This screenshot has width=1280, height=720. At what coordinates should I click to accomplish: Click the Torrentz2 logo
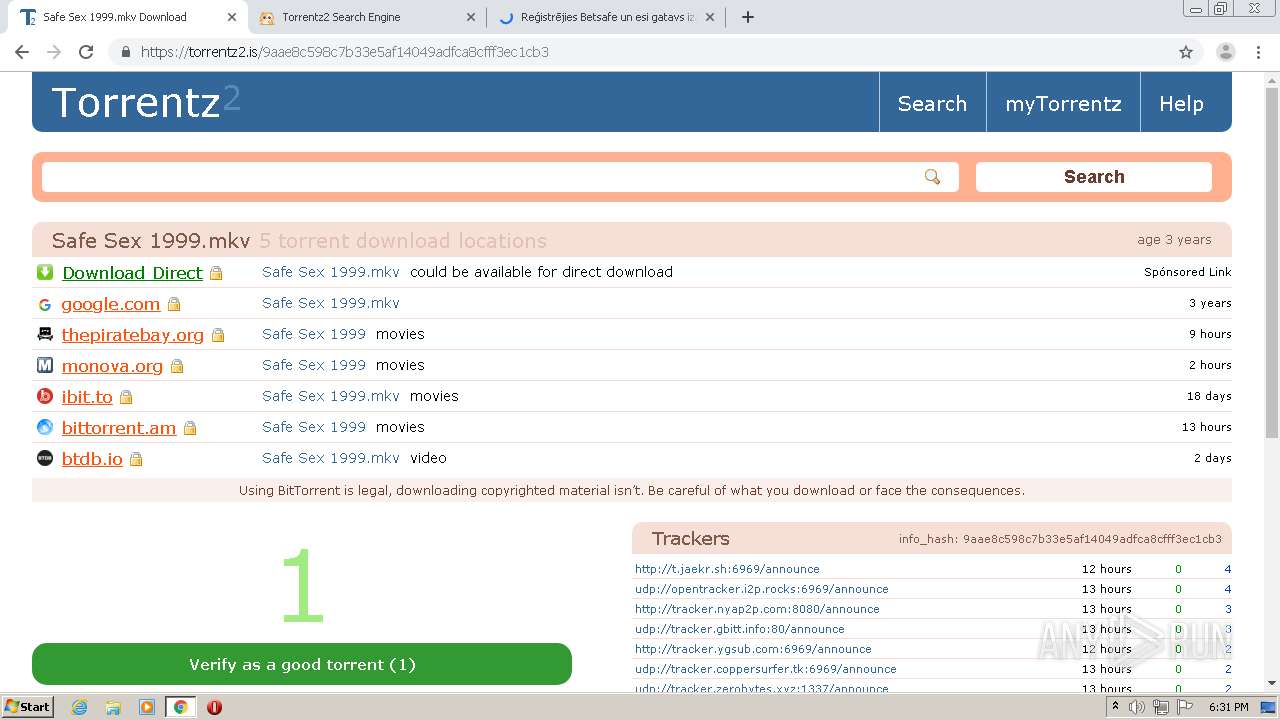pos(146,102)
